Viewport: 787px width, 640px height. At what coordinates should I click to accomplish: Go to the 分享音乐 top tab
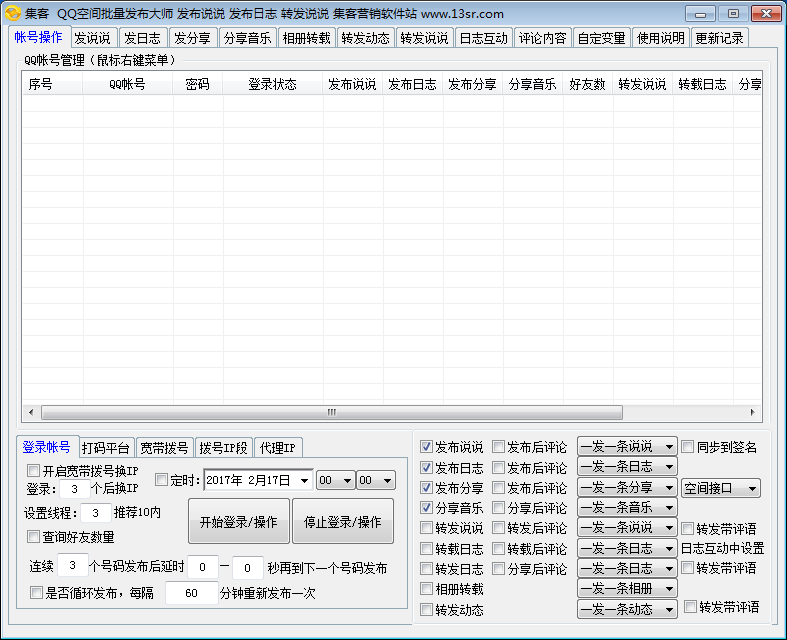247,38
